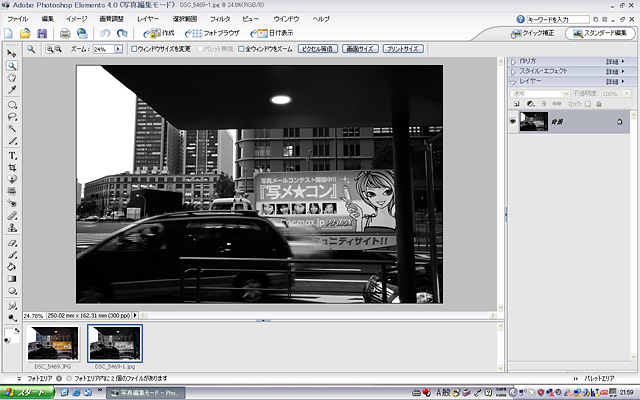Click the print icon
Viewport: 640px width, 400px height.
tap(65, 33)
